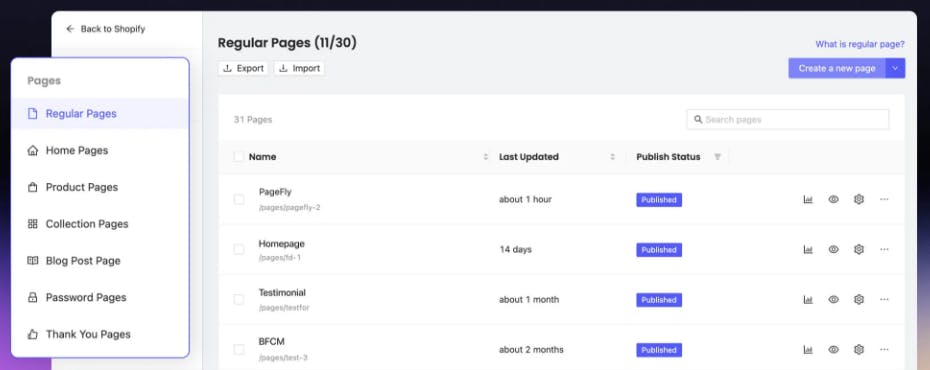The image size is (930, 370).
Task: Click the Import button
Action: tap(300, 68)
